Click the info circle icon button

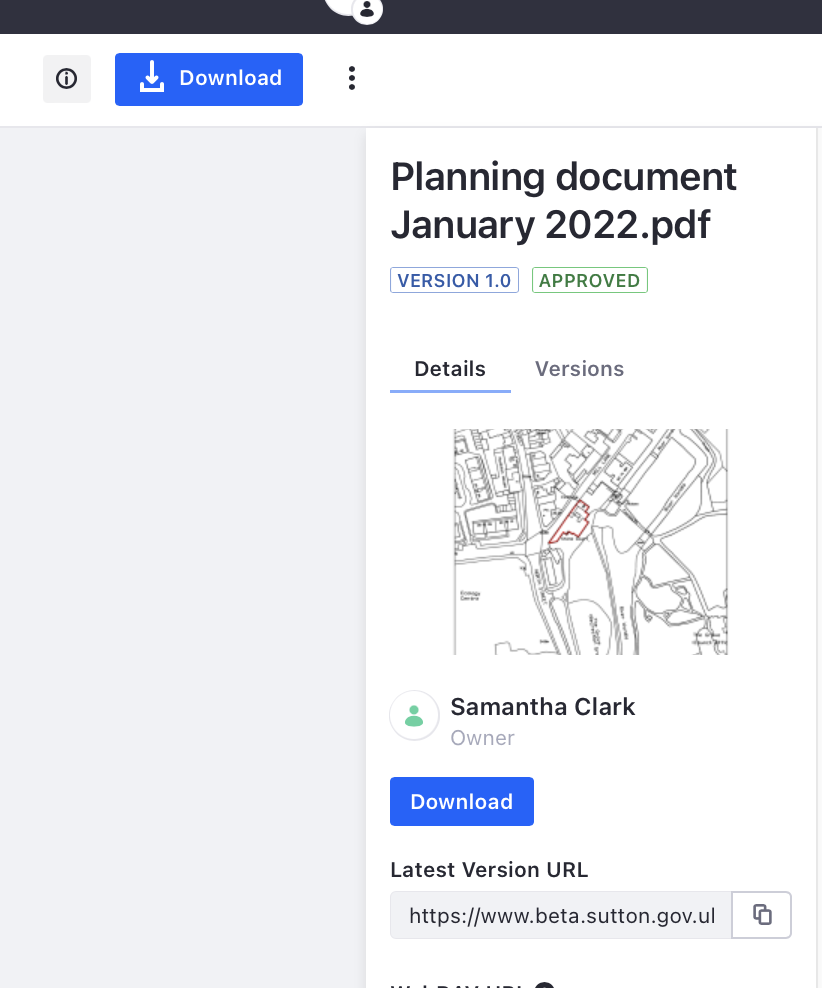coord(67,79)
